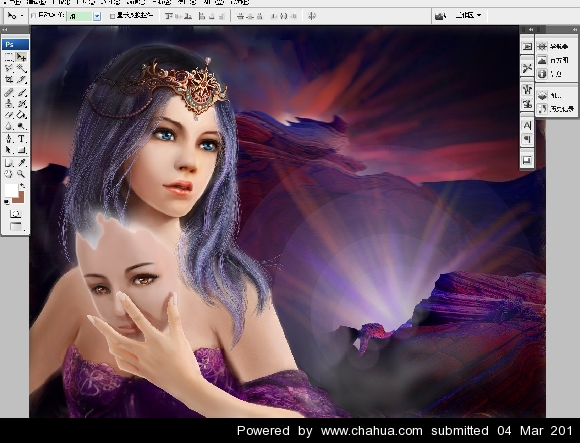
Task: Select the Dodge tool
Action: point(21,126)
